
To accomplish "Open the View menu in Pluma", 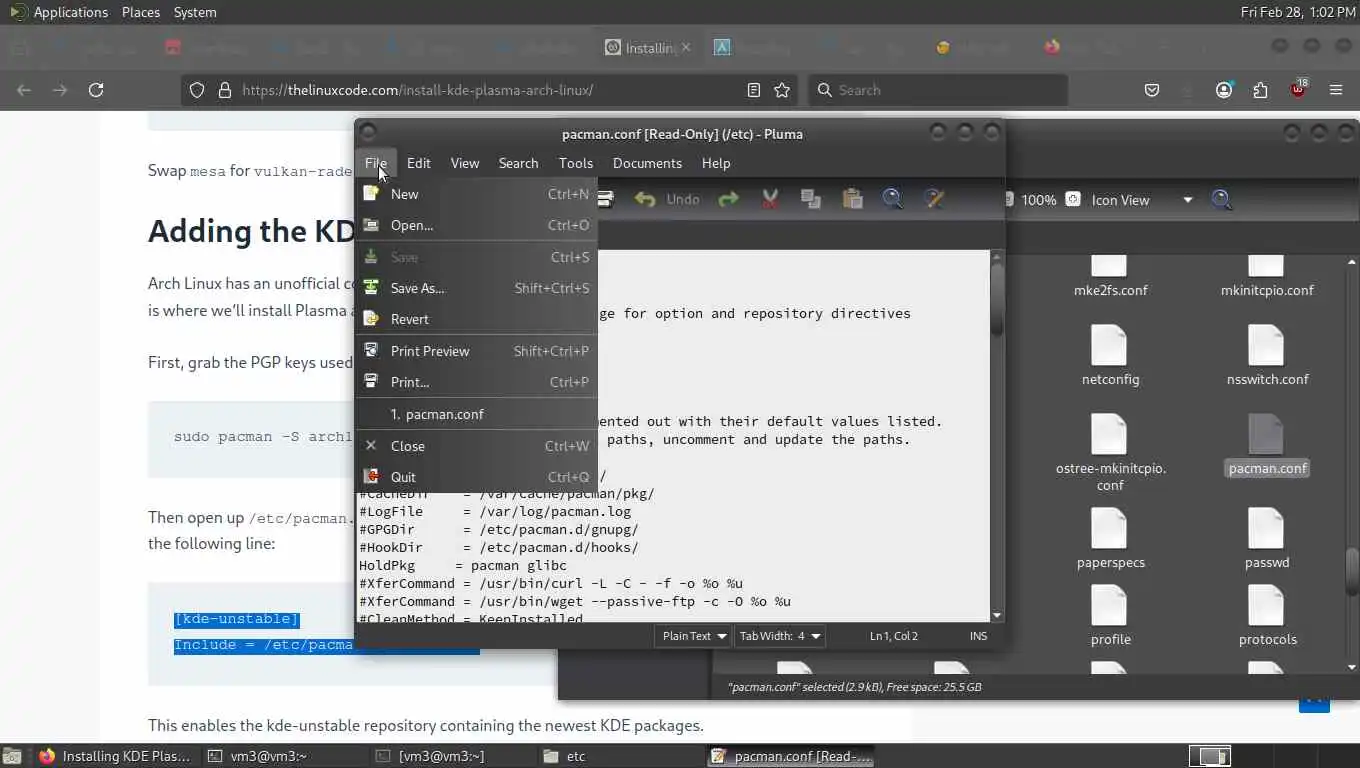I will (x=465, y=163).
